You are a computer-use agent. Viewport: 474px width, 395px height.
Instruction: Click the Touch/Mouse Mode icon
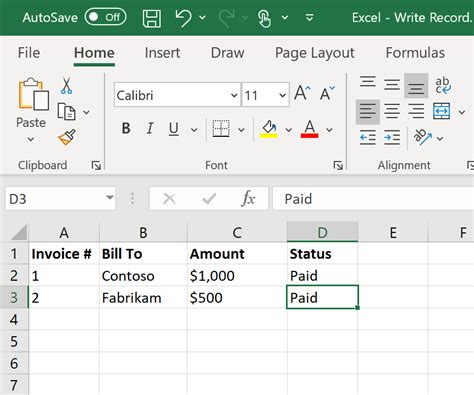[265, 18]
